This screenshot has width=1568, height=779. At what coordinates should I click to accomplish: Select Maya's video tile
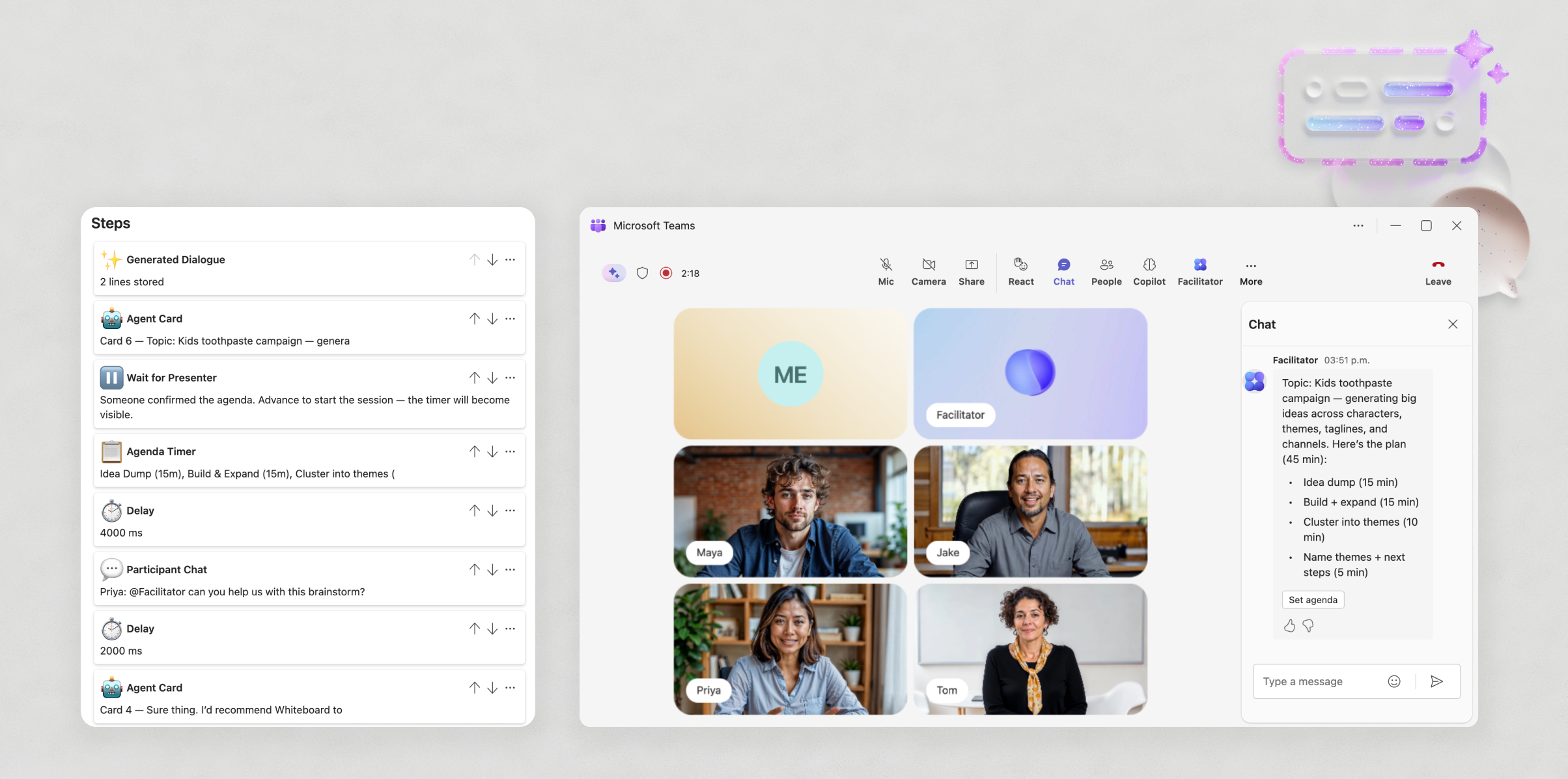coord(790,511)
